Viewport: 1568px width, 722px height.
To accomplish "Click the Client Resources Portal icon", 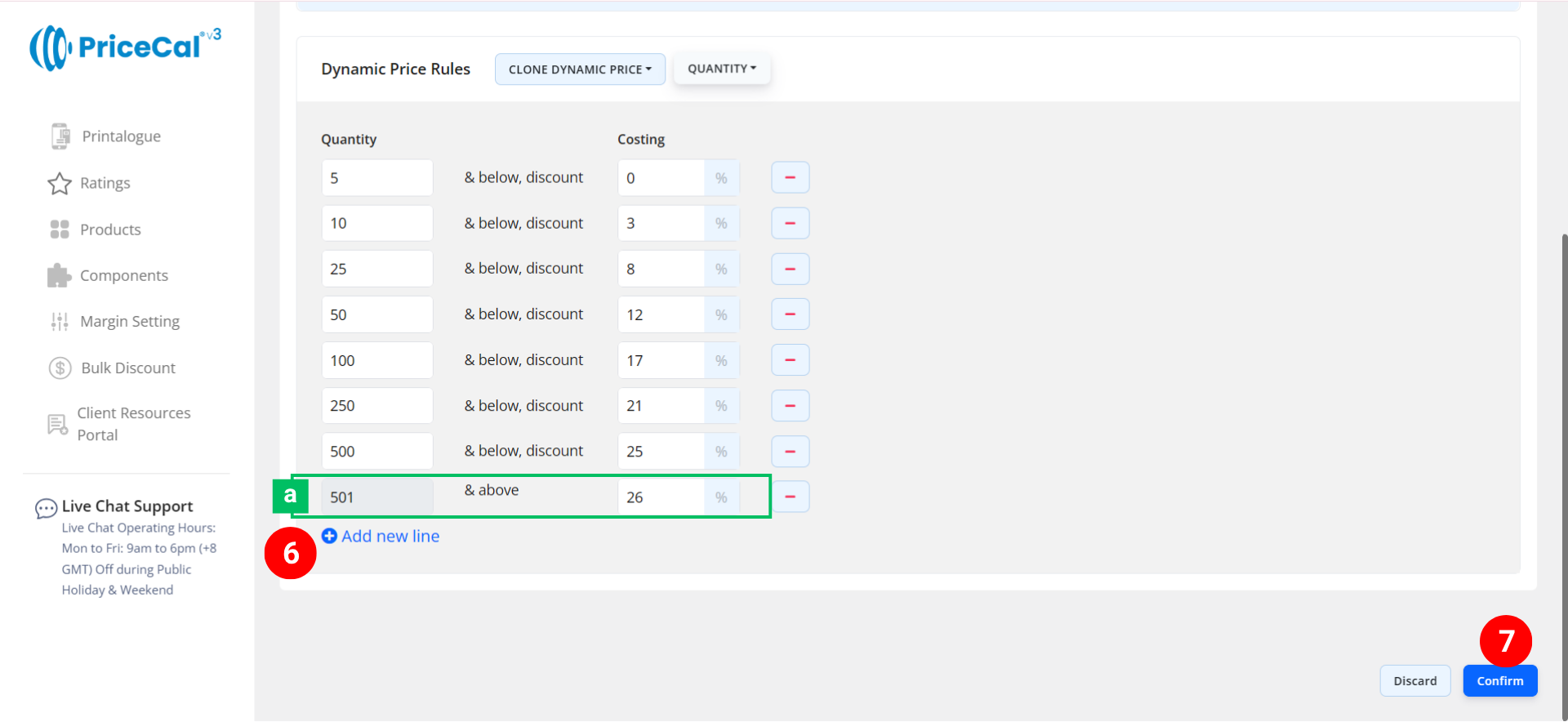I will [x=57, y=425].
